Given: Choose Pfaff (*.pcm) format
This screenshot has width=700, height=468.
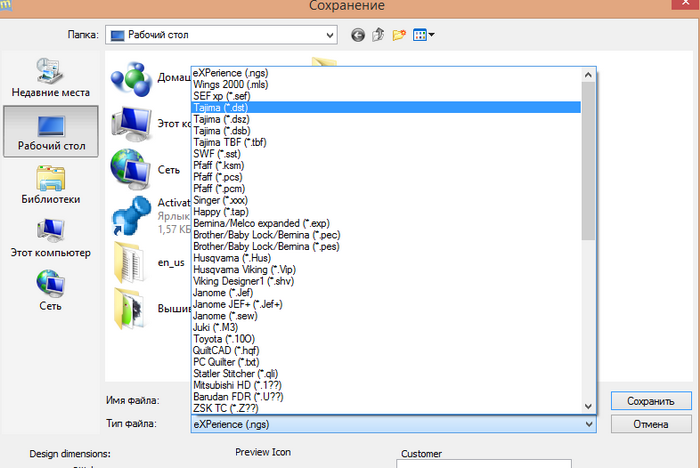Looking at the screenshot, I should coord(386,189).
